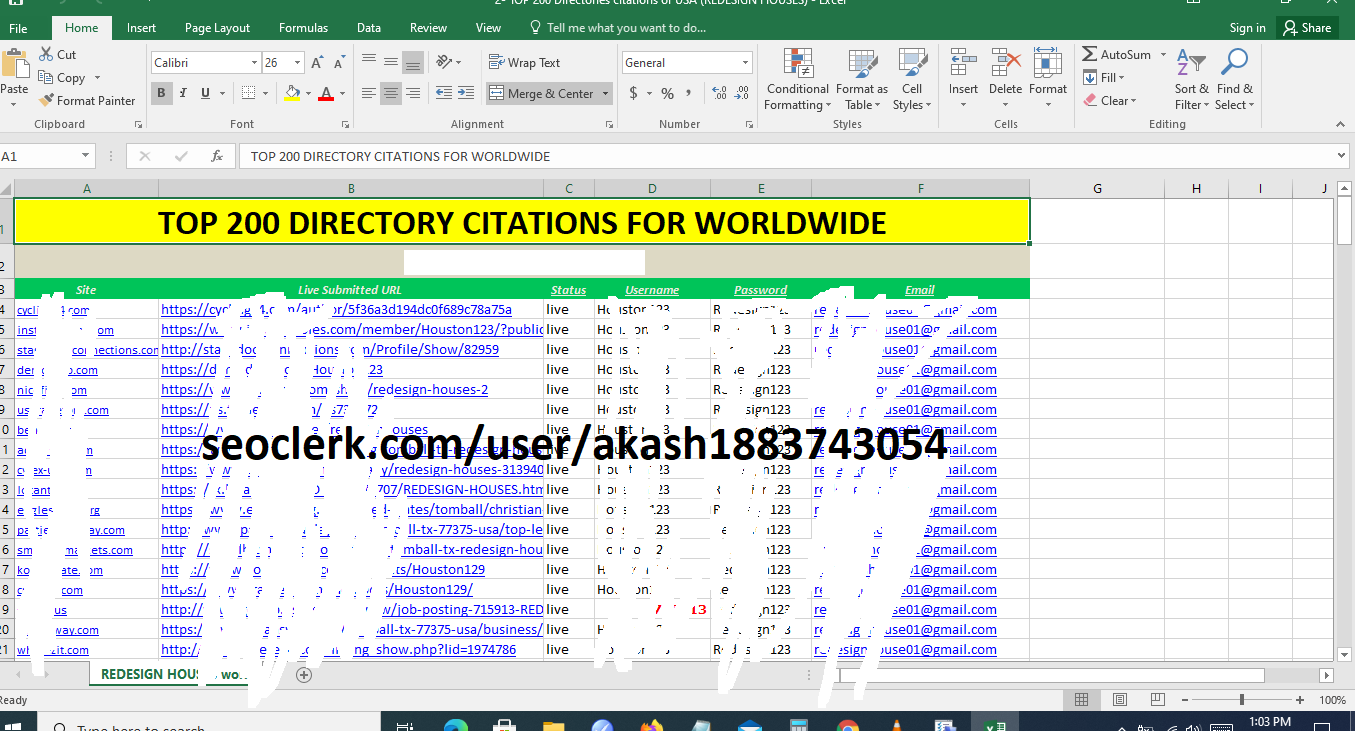Click the Share button
The width and height of the screenshot is (1357, 731).
point(1307,28)
